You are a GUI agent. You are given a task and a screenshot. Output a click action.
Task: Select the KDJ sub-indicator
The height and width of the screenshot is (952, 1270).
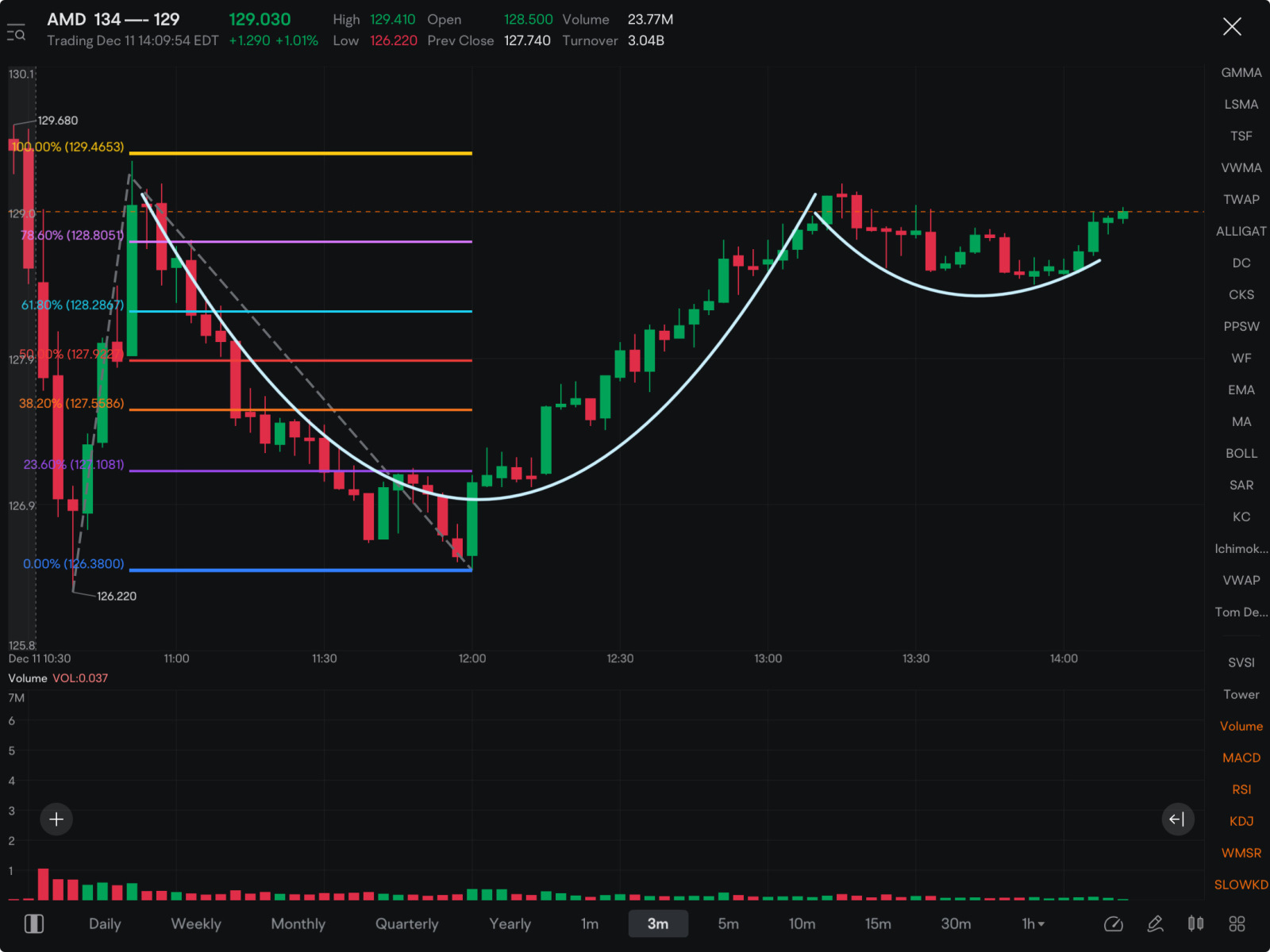(1241, 821)
